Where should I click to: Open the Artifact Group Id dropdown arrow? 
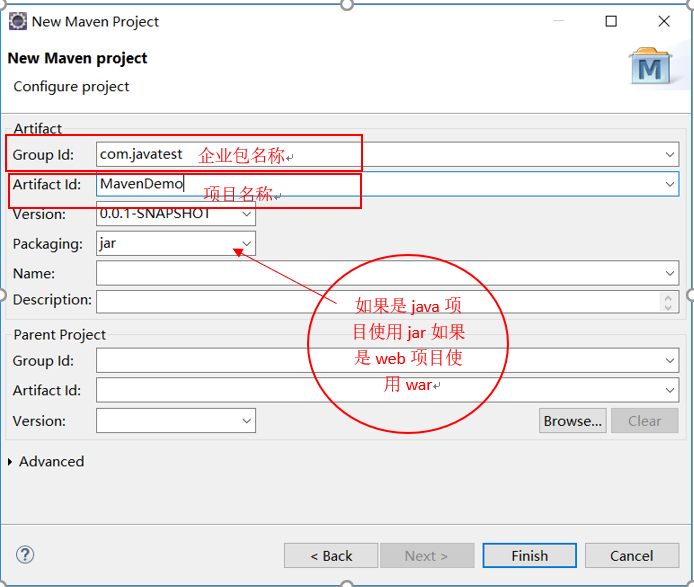670,154
